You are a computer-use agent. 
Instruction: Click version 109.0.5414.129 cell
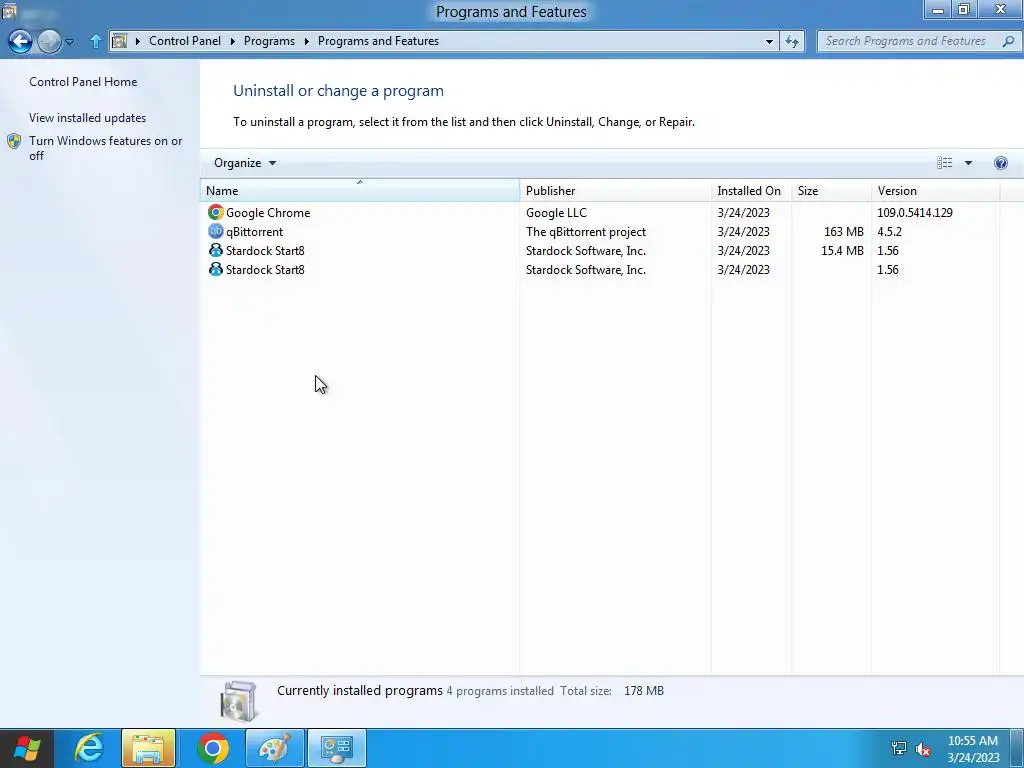[914, 213]
